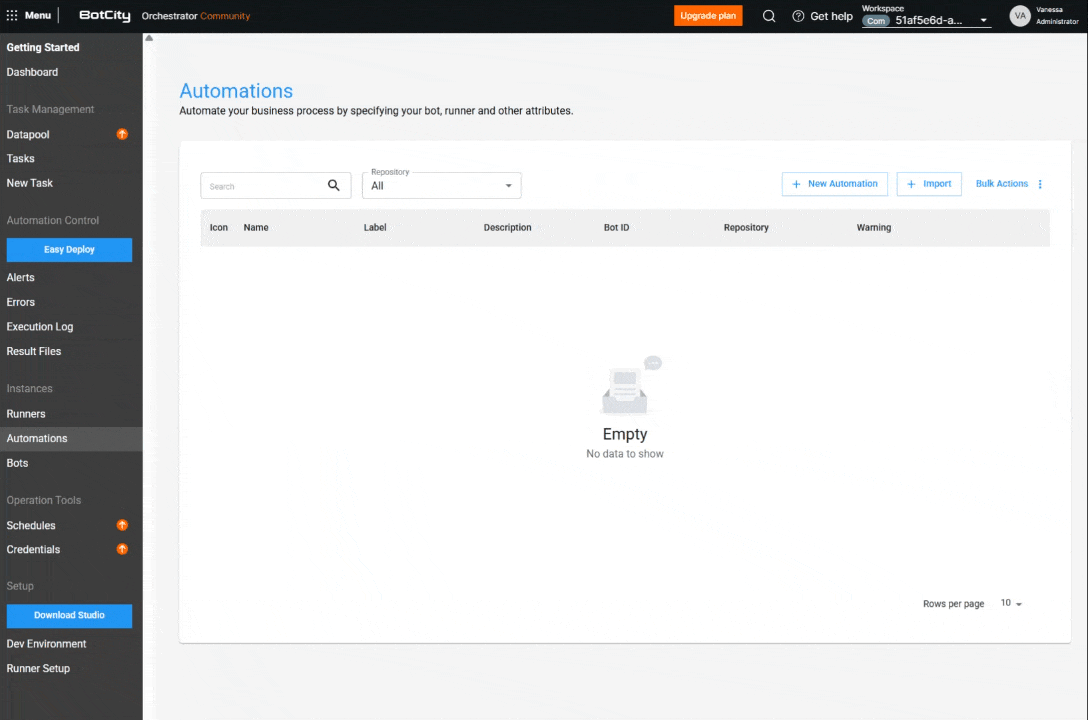Open the Execution Log page
The image size is (1088, 720).
click(40, 326)
